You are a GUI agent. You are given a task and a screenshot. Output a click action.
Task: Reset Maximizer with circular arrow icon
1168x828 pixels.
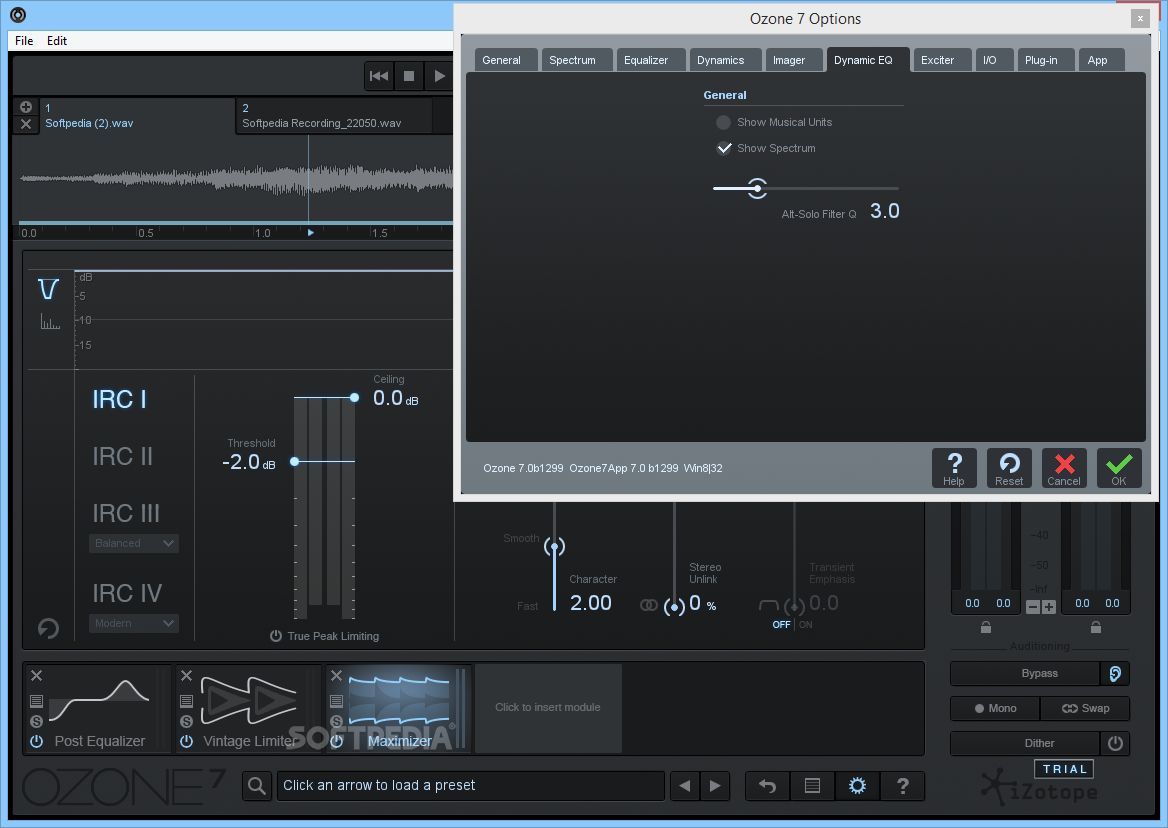pyautogui.click(x=48, y=628)
